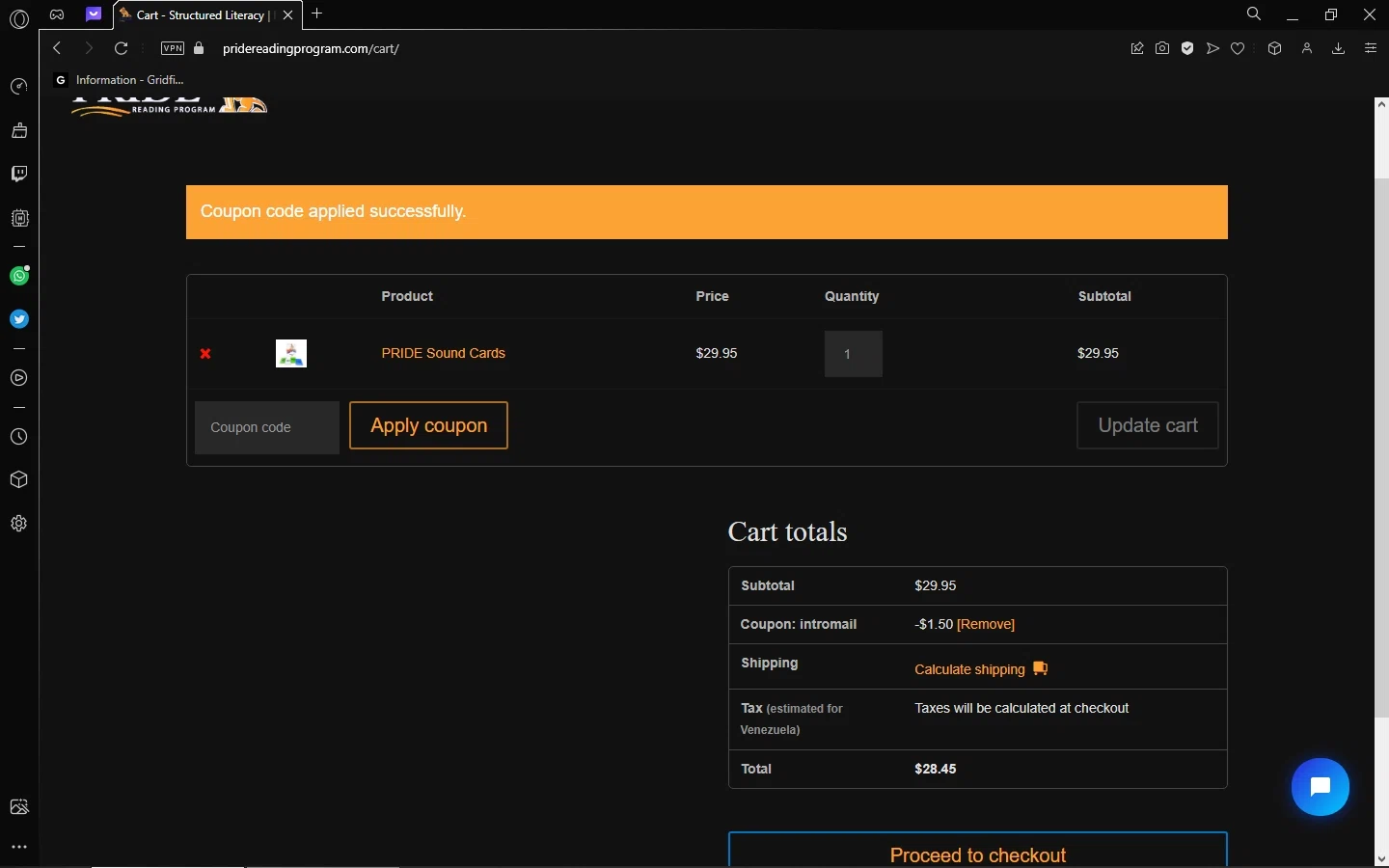Image resolution: width=1389 pixels, height=868 pixels.
Task: Expand Calculate shipping options
Action: point(969,669)
